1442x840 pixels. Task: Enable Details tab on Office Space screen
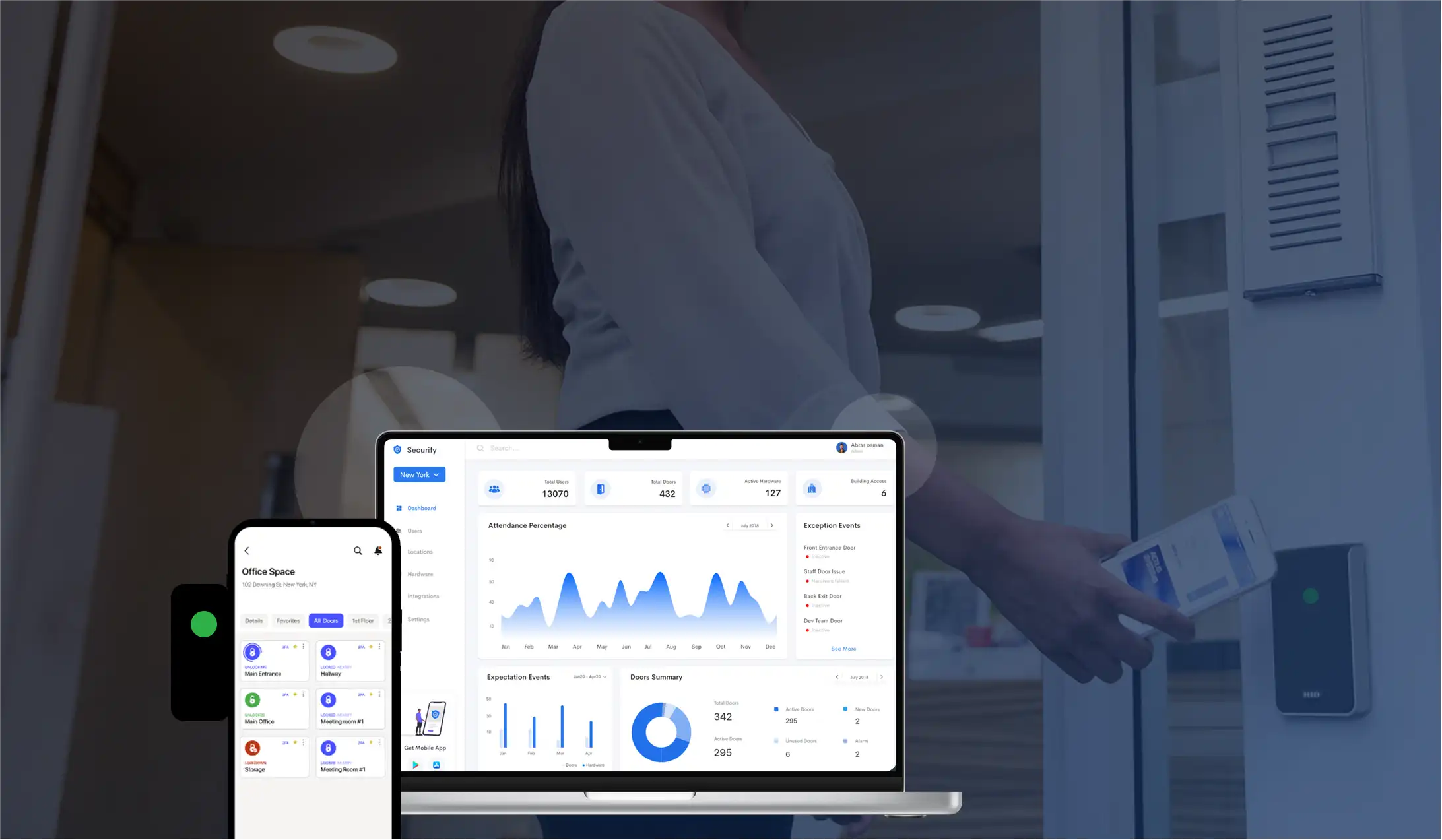tap(253, 620)
